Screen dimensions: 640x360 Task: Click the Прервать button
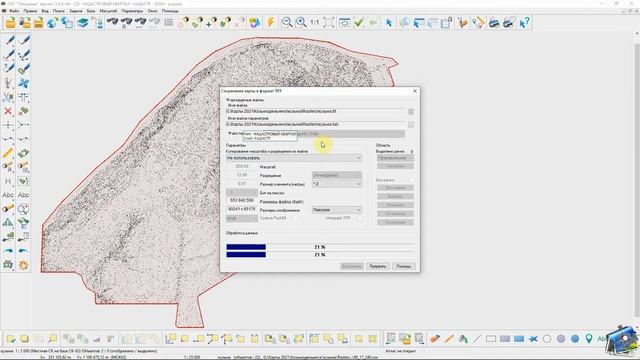378,266
